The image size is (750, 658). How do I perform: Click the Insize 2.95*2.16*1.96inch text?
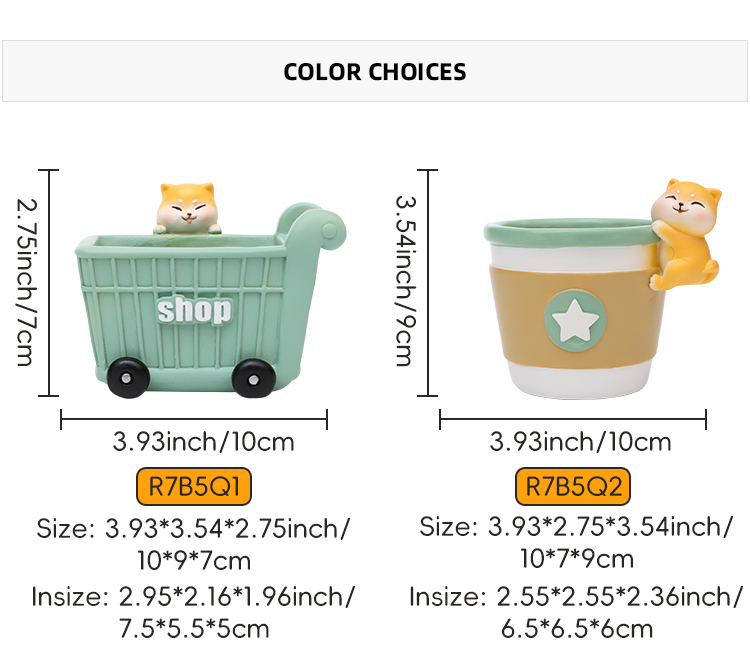coord(194,613)
